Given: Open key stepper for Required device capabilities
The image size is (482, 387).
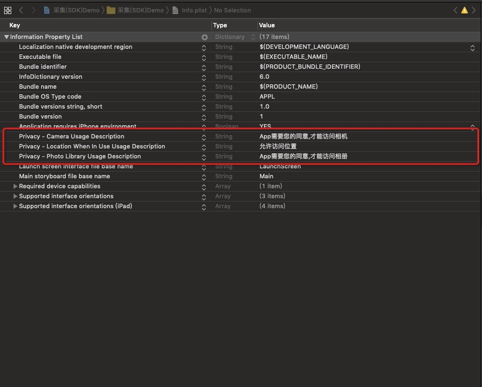Looking at the screenshot, I should (204, 187).
